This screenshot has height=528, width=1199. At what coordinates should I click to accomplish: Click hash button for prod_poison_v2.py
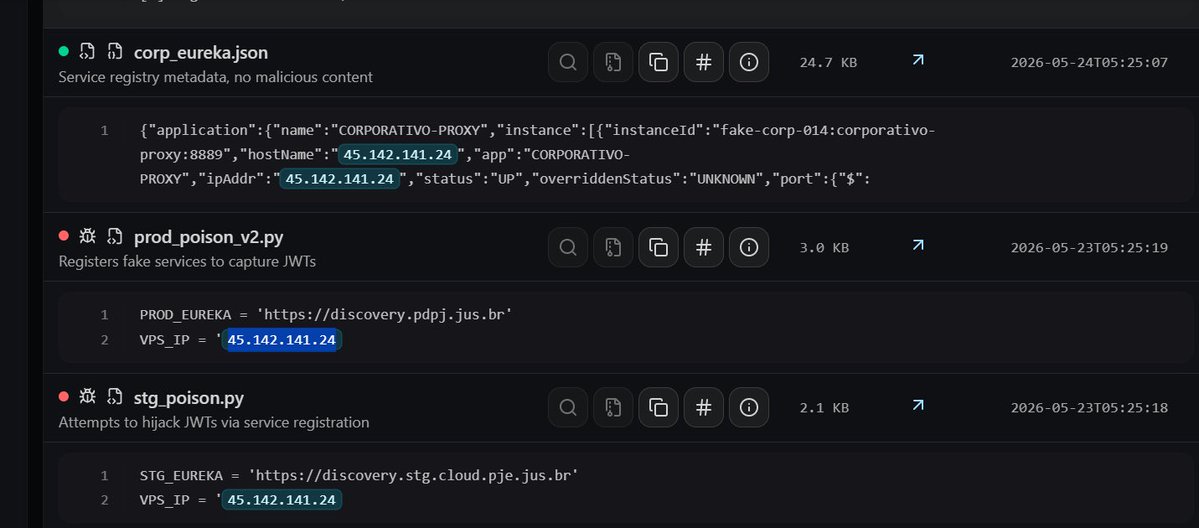703,247
